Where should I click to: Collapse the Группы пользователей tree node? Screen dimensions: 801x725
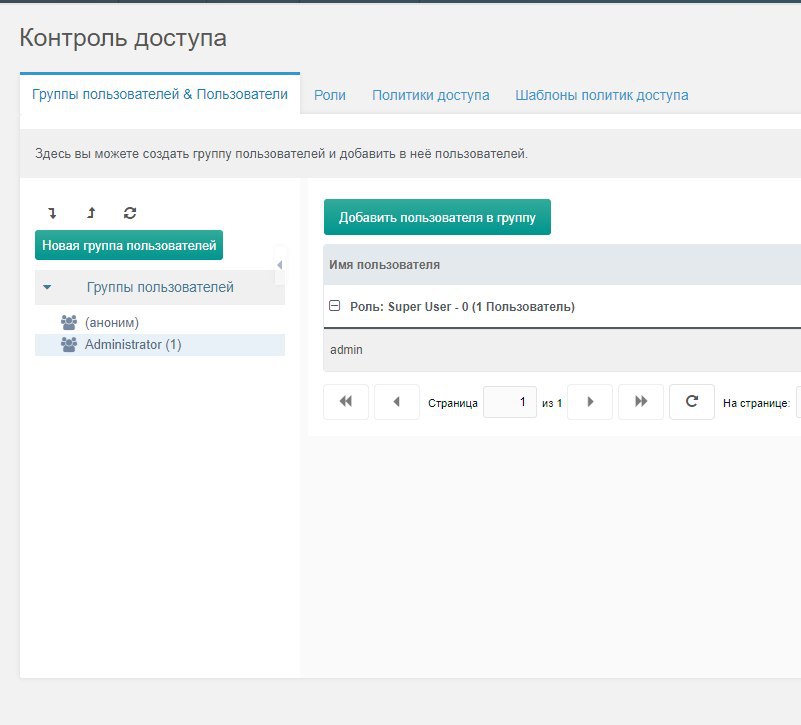[x=47, y=287]
